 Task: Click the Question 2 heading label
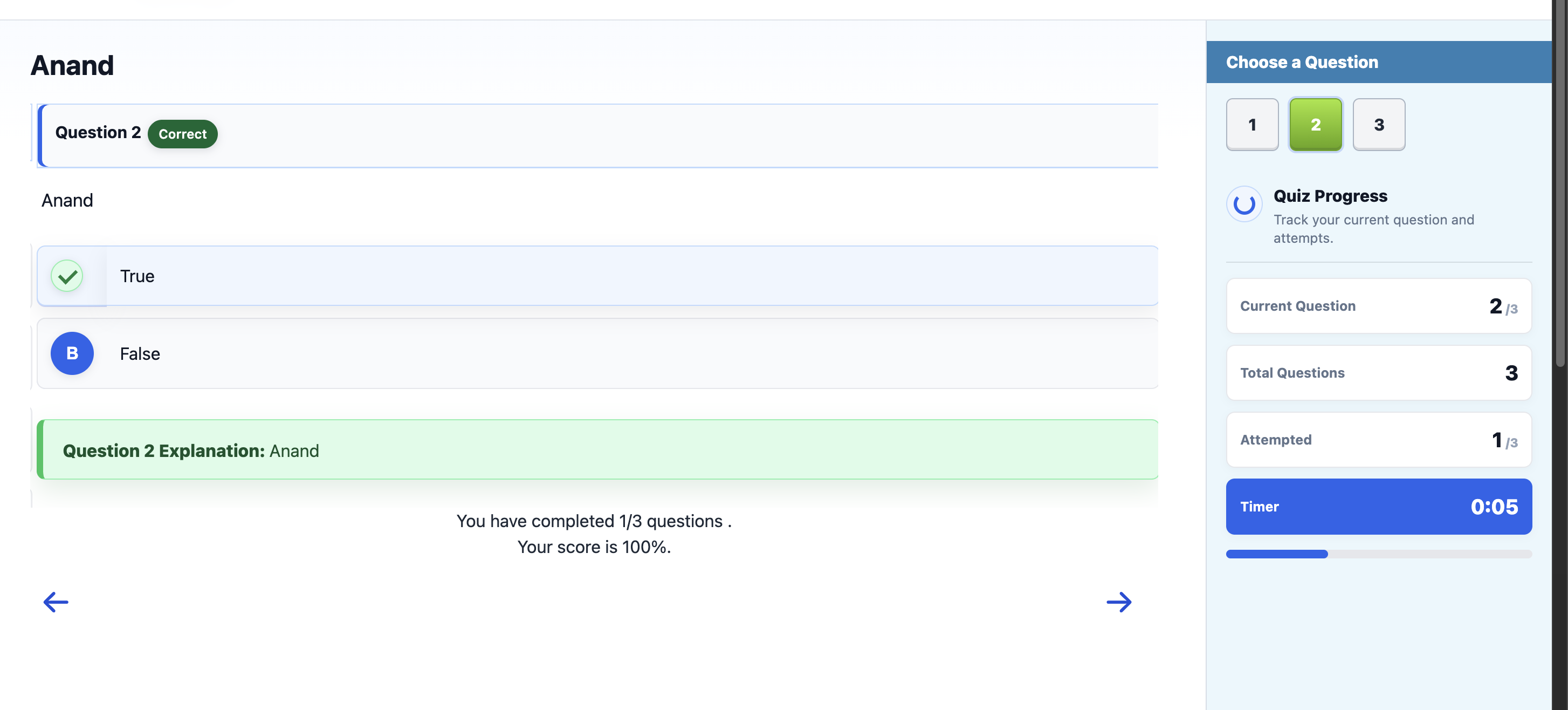coord(98,133)
